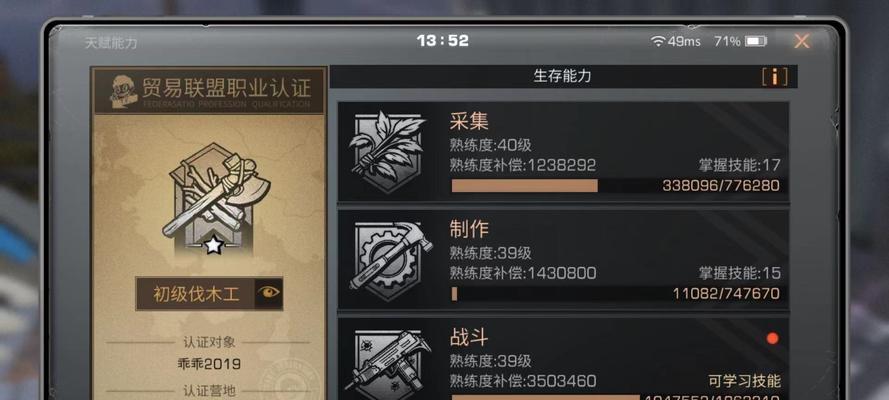Click the info icon beside 生存能力
This screenshot has height=400, width=889.
tap(774, 76)
